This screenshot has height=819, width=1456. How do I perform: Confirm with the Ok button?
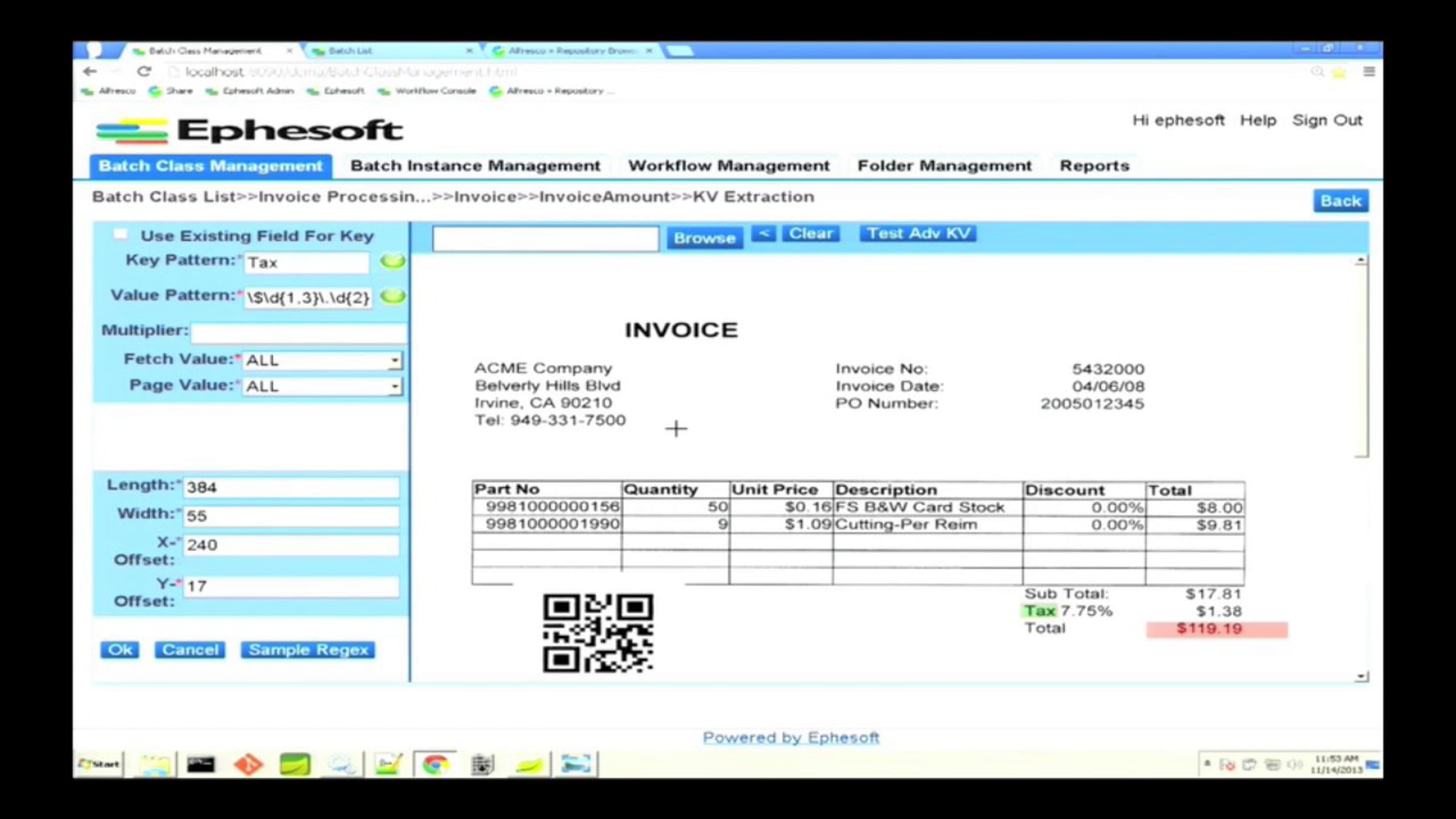pos(120,650)
